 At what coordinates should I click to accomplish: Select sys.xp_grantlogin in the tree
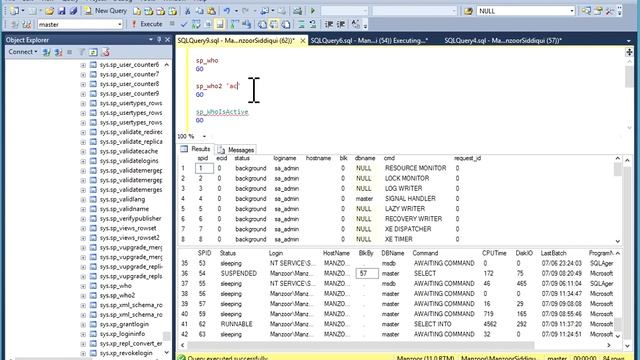click(x=124, y=324)
